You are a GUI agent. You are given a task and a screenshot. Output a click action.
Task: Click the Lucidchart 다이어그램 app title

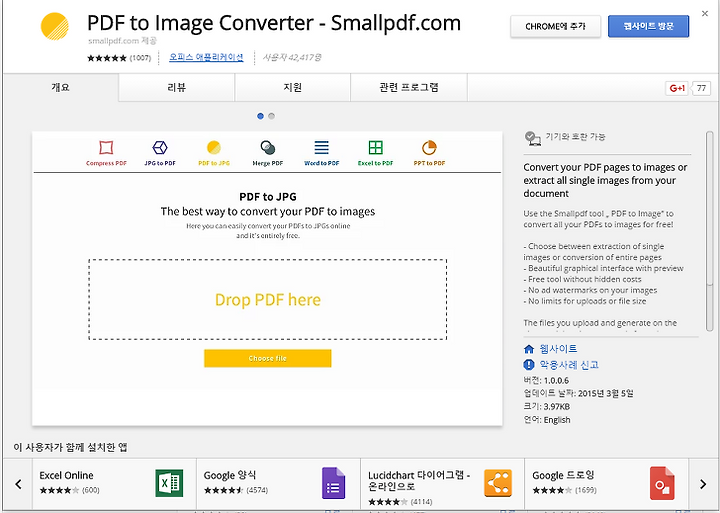[x=419, y=480]
